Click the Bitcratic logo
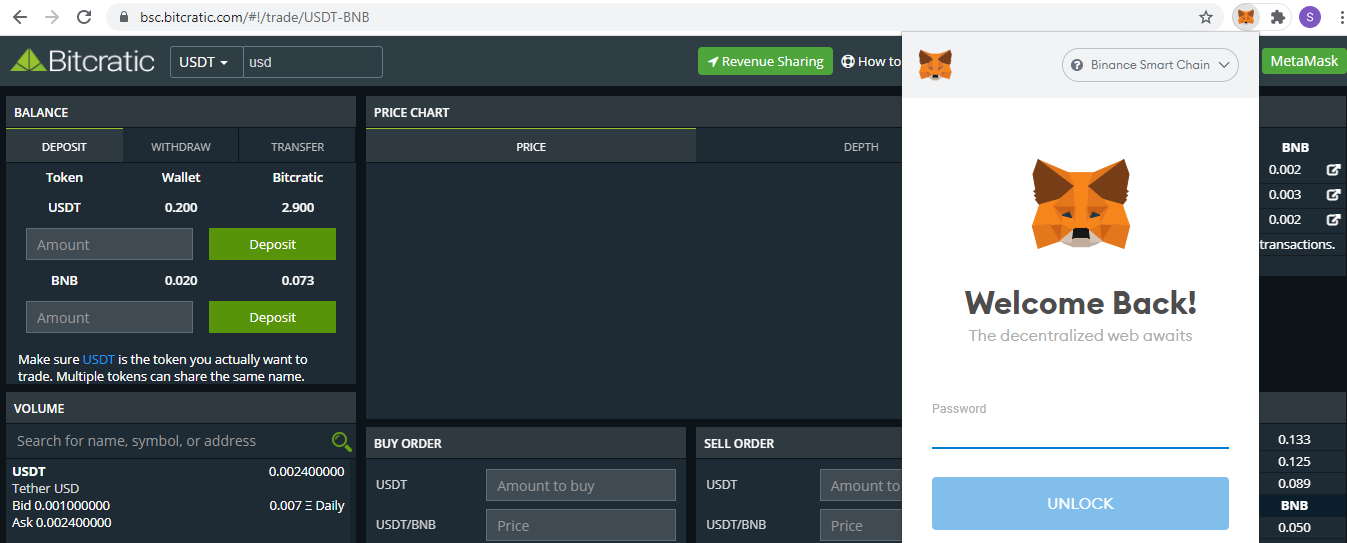Image resolution: width=1347 pixels, height=543 pixels. pyautogui.click(x=83, y=61)
